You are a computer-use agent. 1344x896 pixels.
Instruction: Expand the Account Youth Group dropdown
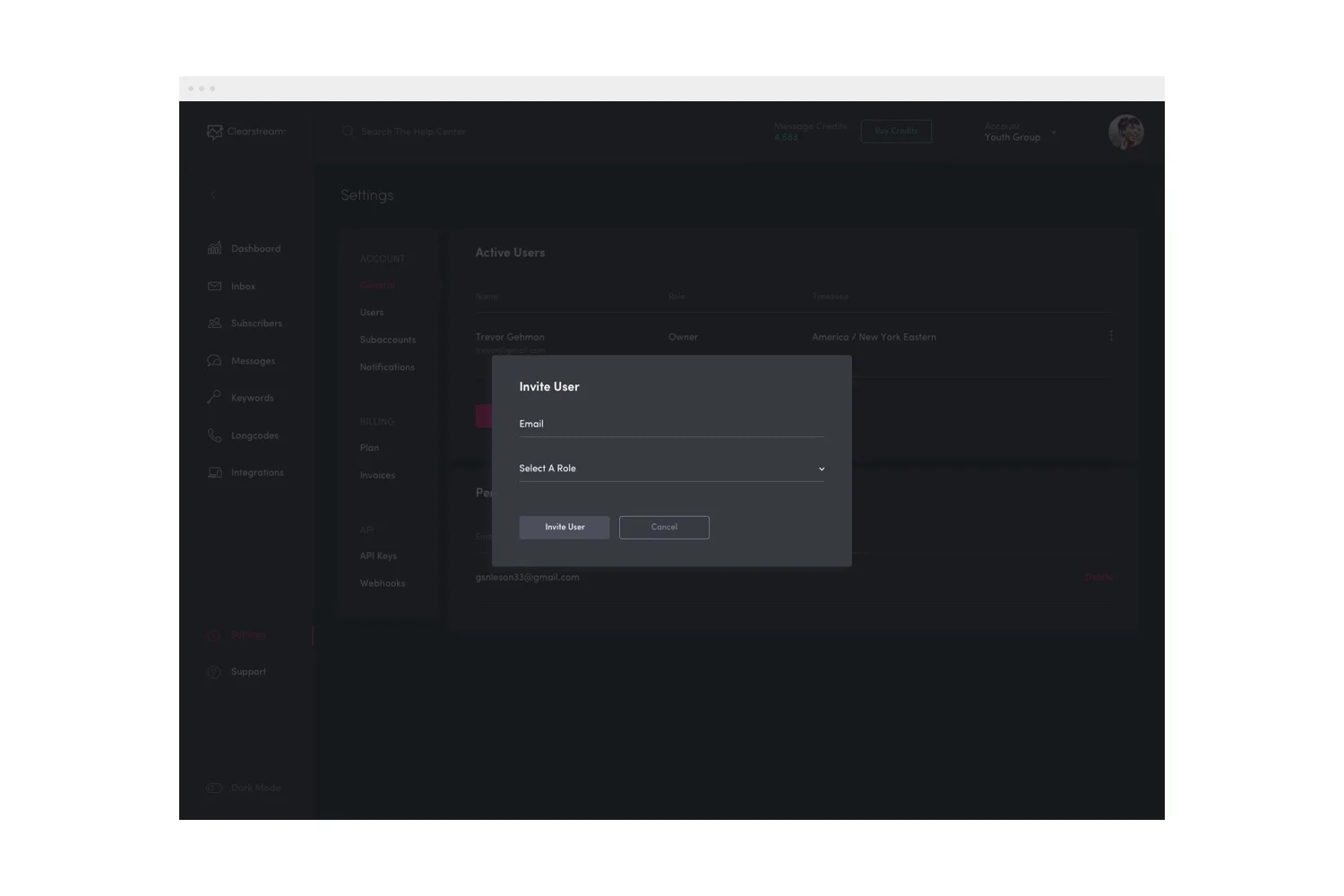coord(1021,132)
